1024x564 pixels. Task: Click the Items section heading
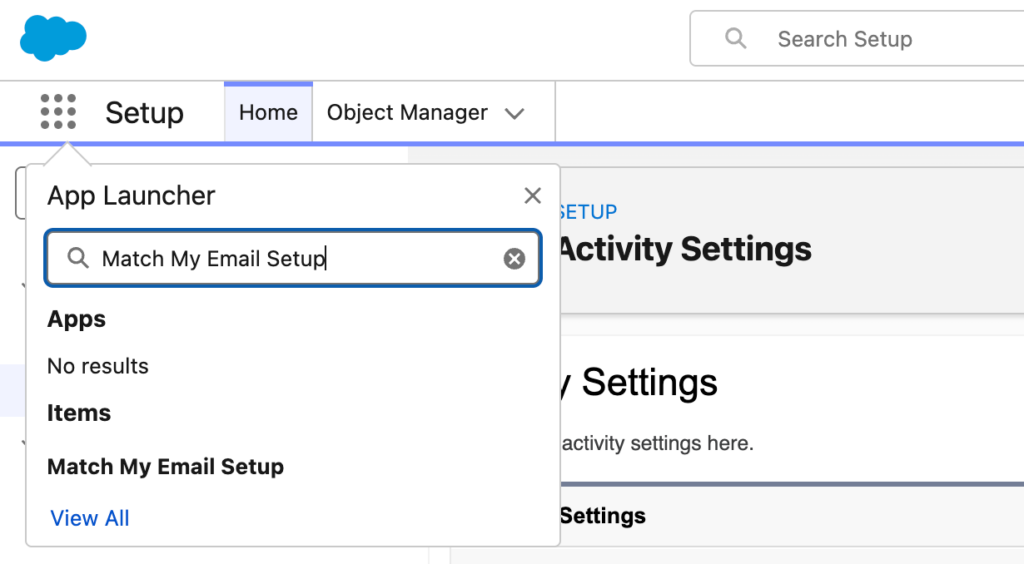(79, 413)
